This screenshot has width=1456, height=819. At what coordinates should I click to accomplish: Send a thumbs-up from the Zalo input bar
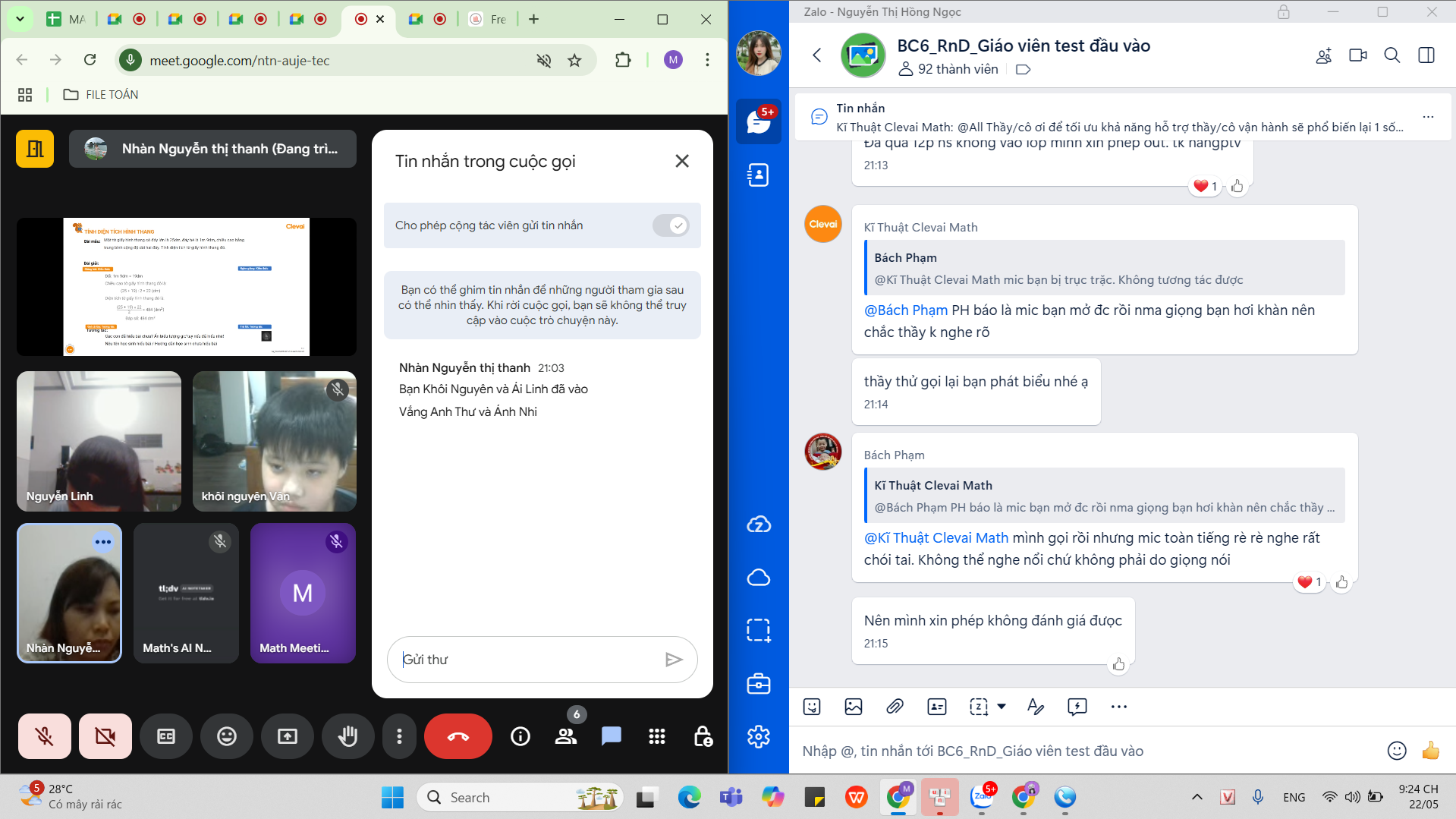1431,751
